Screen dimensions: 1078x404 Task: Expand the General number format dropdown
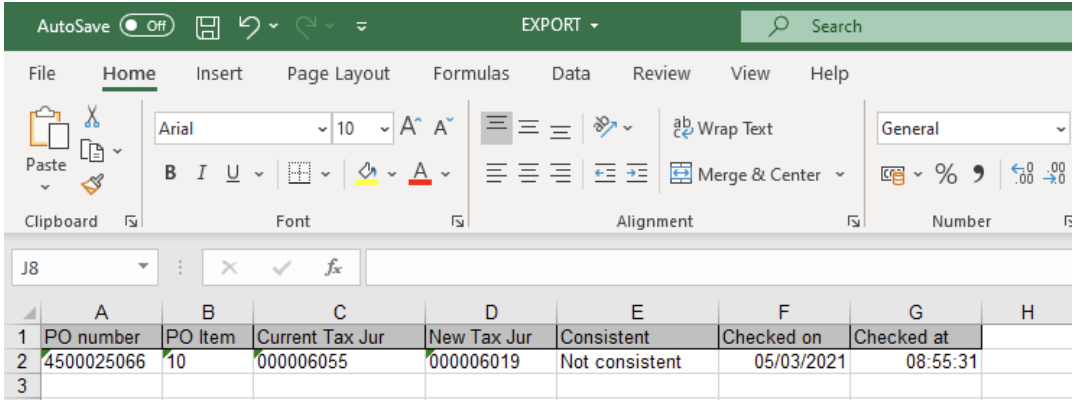[1061, 129]
